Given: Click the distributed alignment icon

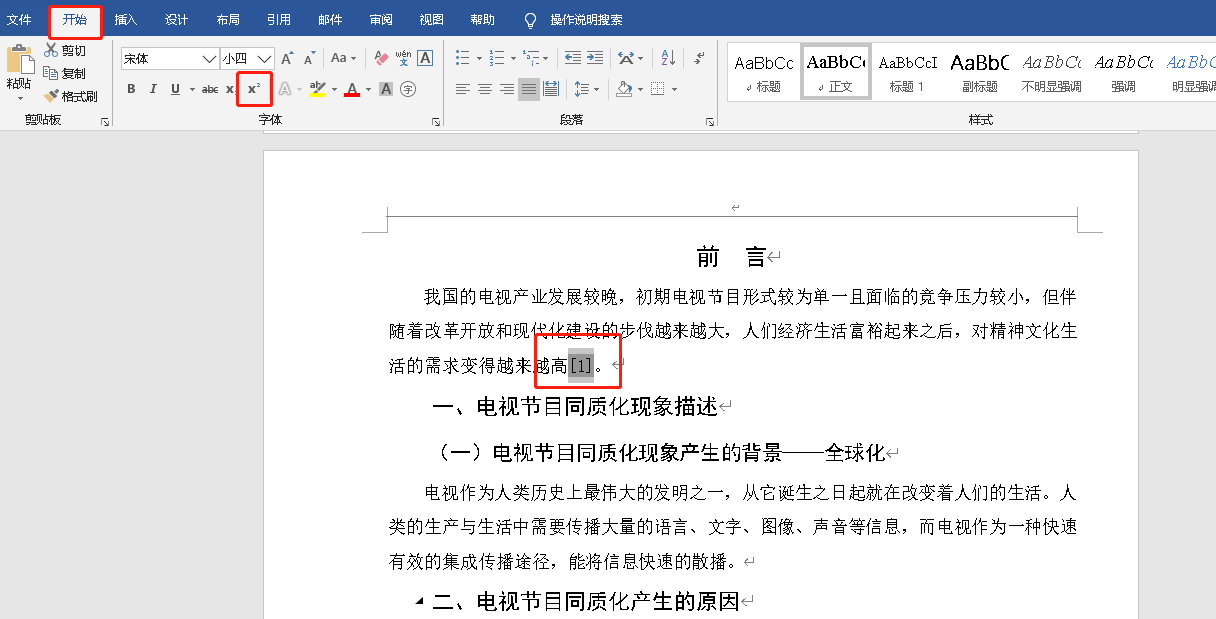Looking at the screenshot, I should click(x=551, y=89).
